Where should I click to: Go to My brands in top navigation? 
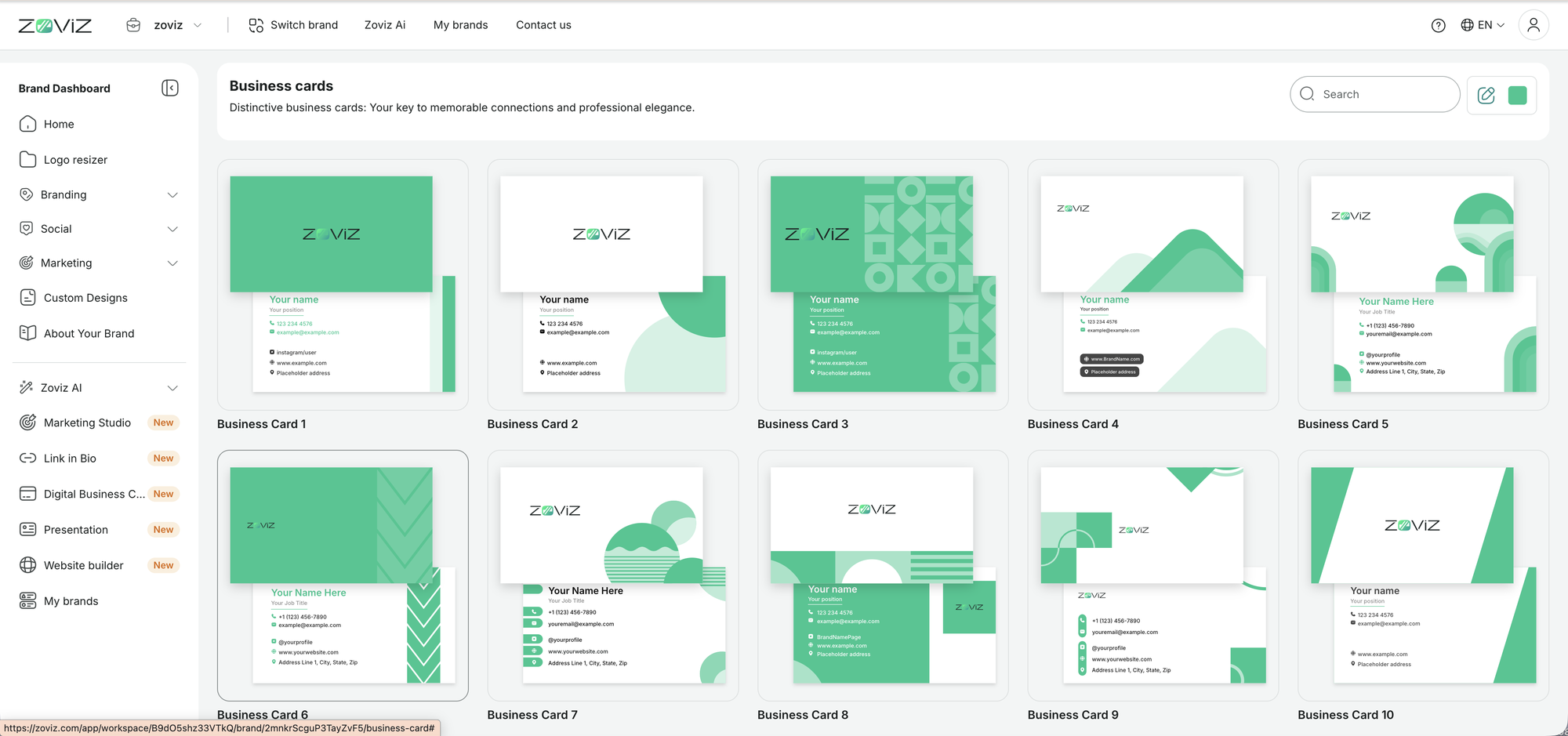(460, 25)
